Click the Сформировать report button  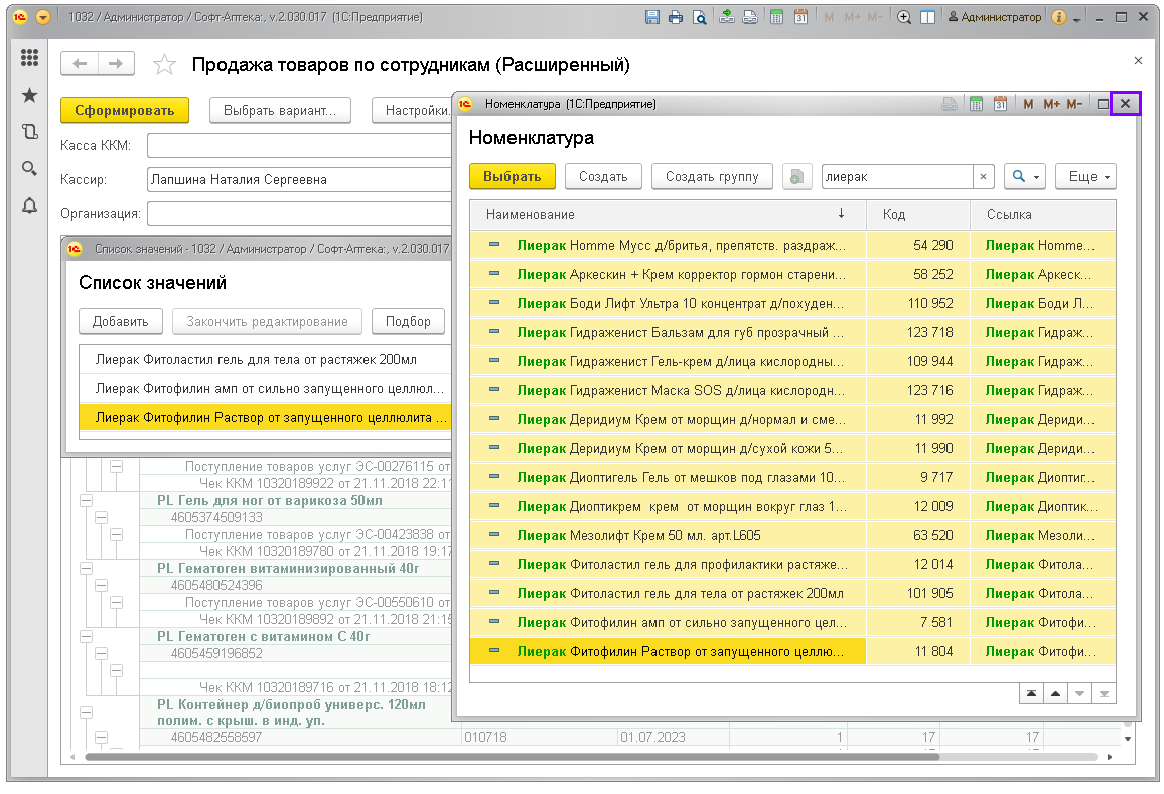coord(124,110)
